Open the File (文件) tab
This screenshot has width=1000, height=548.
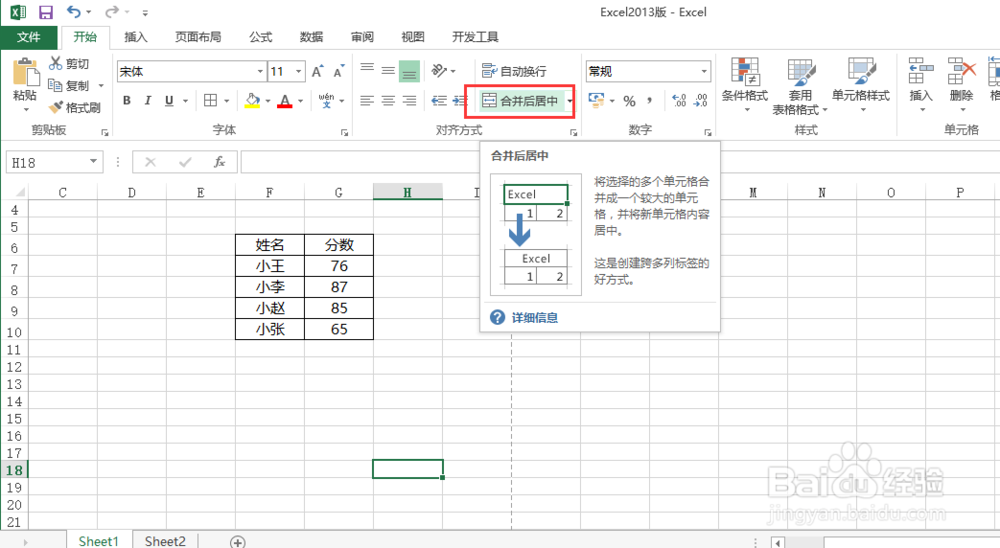pyautogui.click(x=29, y=37)
